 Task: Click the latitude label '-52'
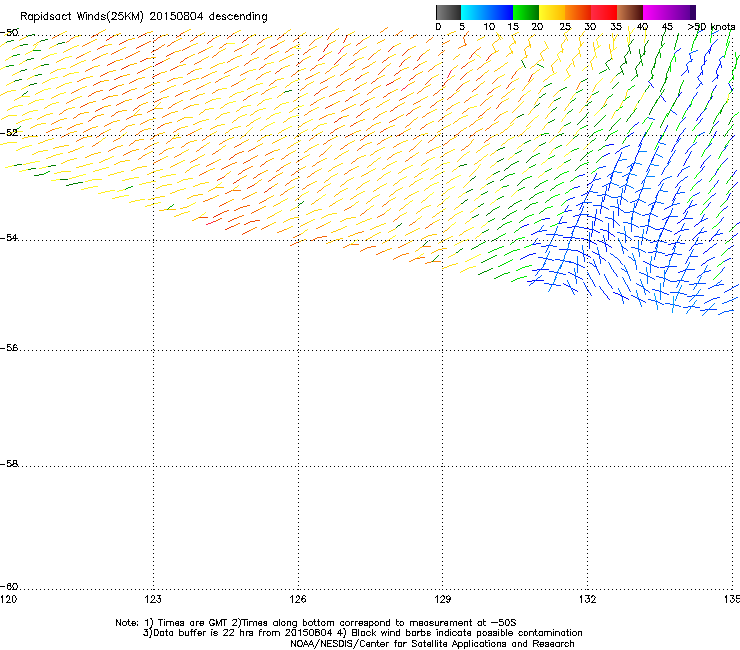click(x=9, y=133)
